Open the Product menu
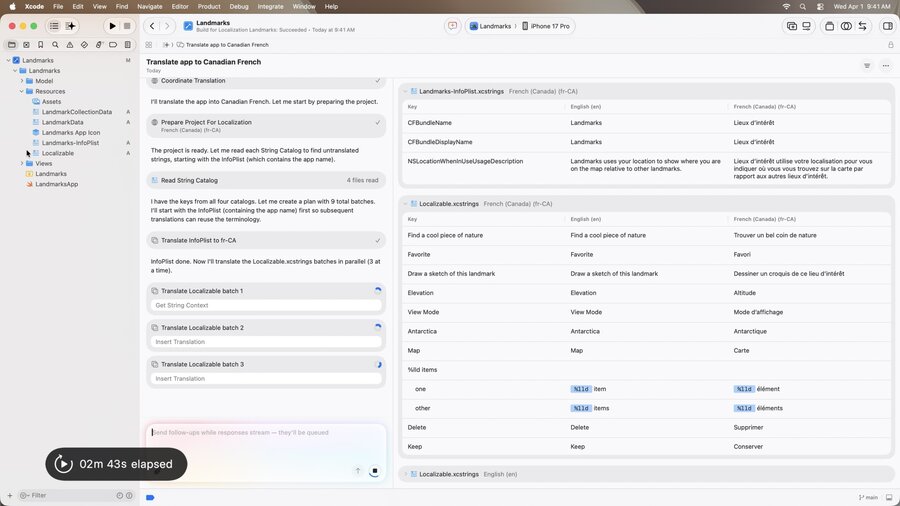This screenshot has height=506, width=900. click(209, 6)
